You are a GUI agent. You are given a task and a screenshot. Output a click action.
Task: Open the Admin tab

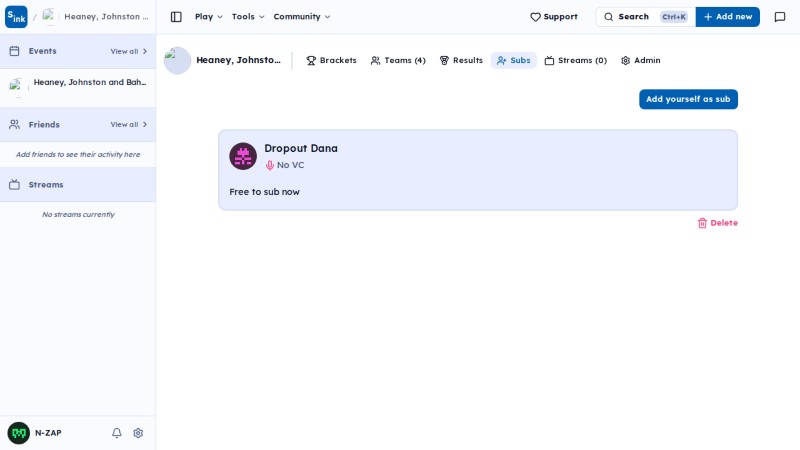click(641, 60)
